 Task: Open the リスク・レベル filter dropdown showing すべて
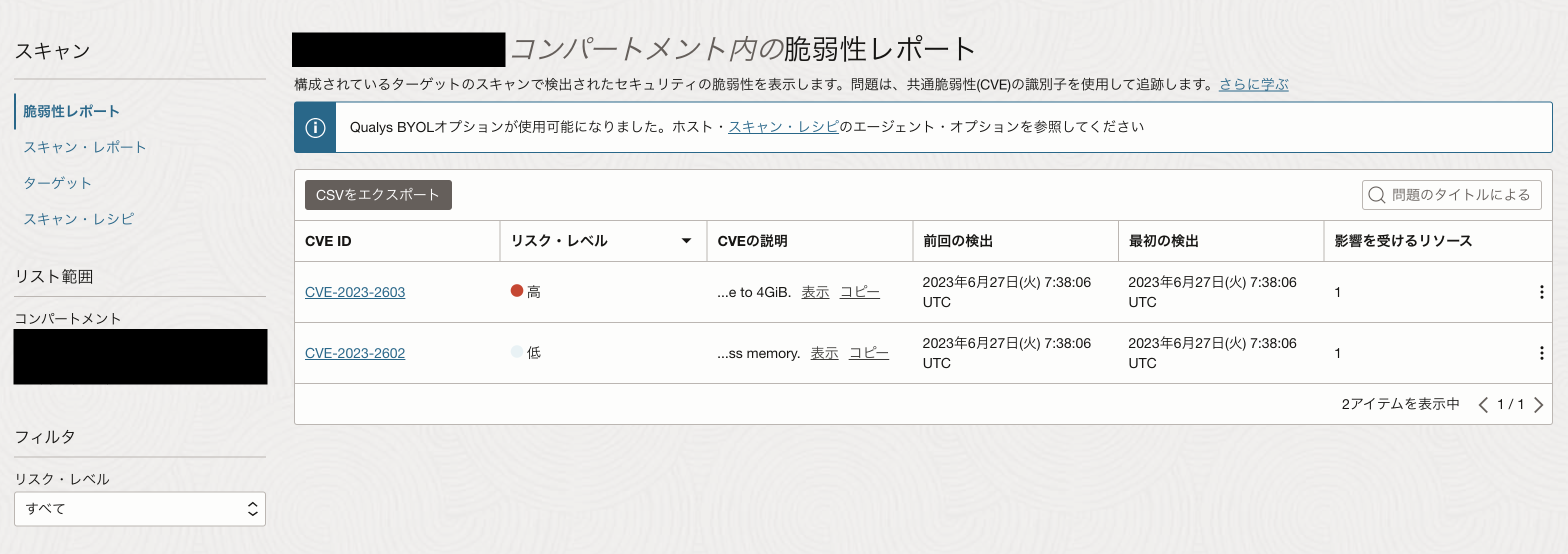pos(140,509)
